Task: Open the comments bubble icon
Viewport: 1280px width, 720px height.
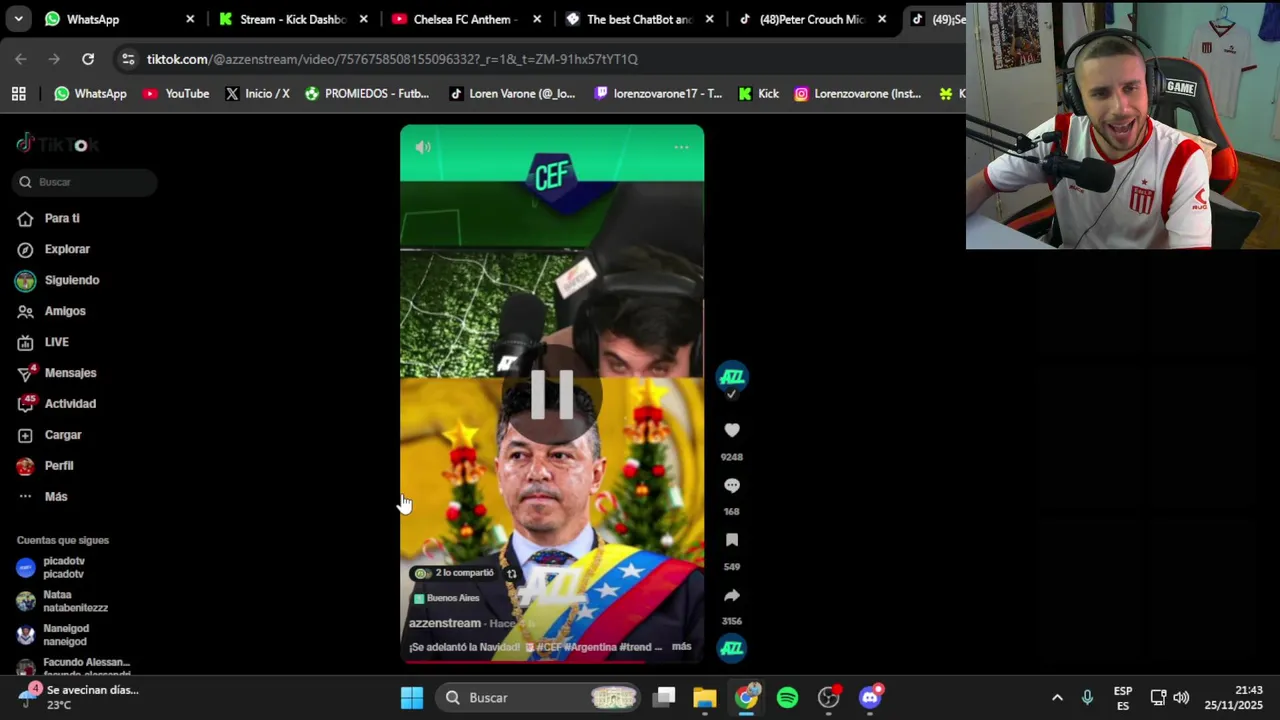Action: 732,485
